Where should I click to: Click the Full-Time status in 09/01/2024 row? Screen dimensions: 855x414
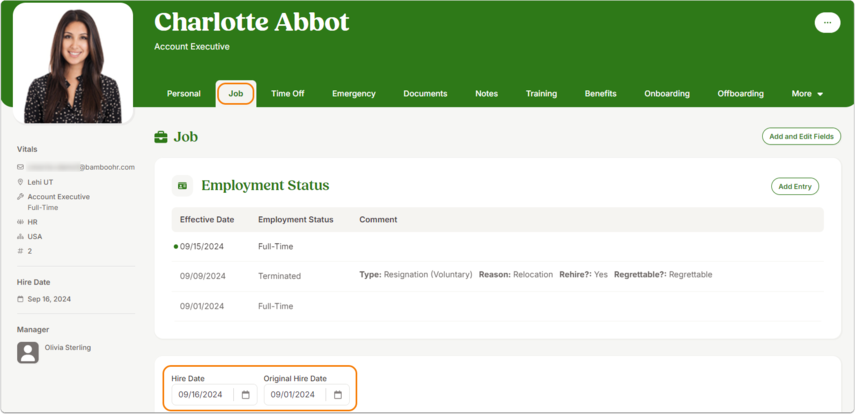tap(275, 306)
